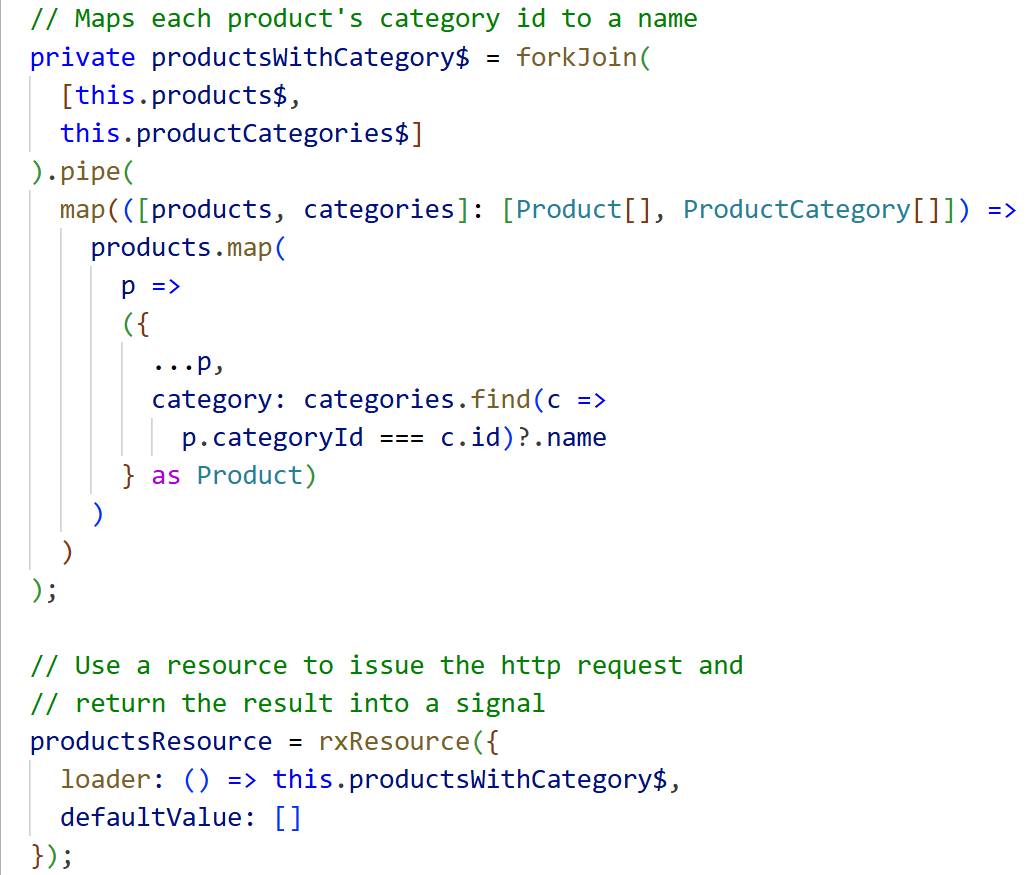This screenshot has height=875, width=1027.
Task: Click "this.productsWithCategory$," in the loader
Action: point(477,779)
